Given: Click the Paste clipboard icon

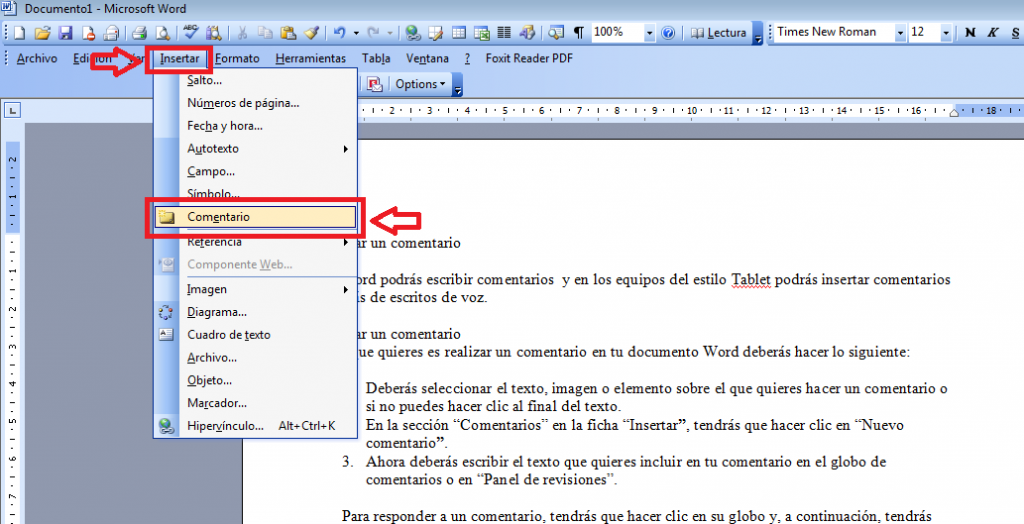Looking at the screenshot, I should point(289,32).
